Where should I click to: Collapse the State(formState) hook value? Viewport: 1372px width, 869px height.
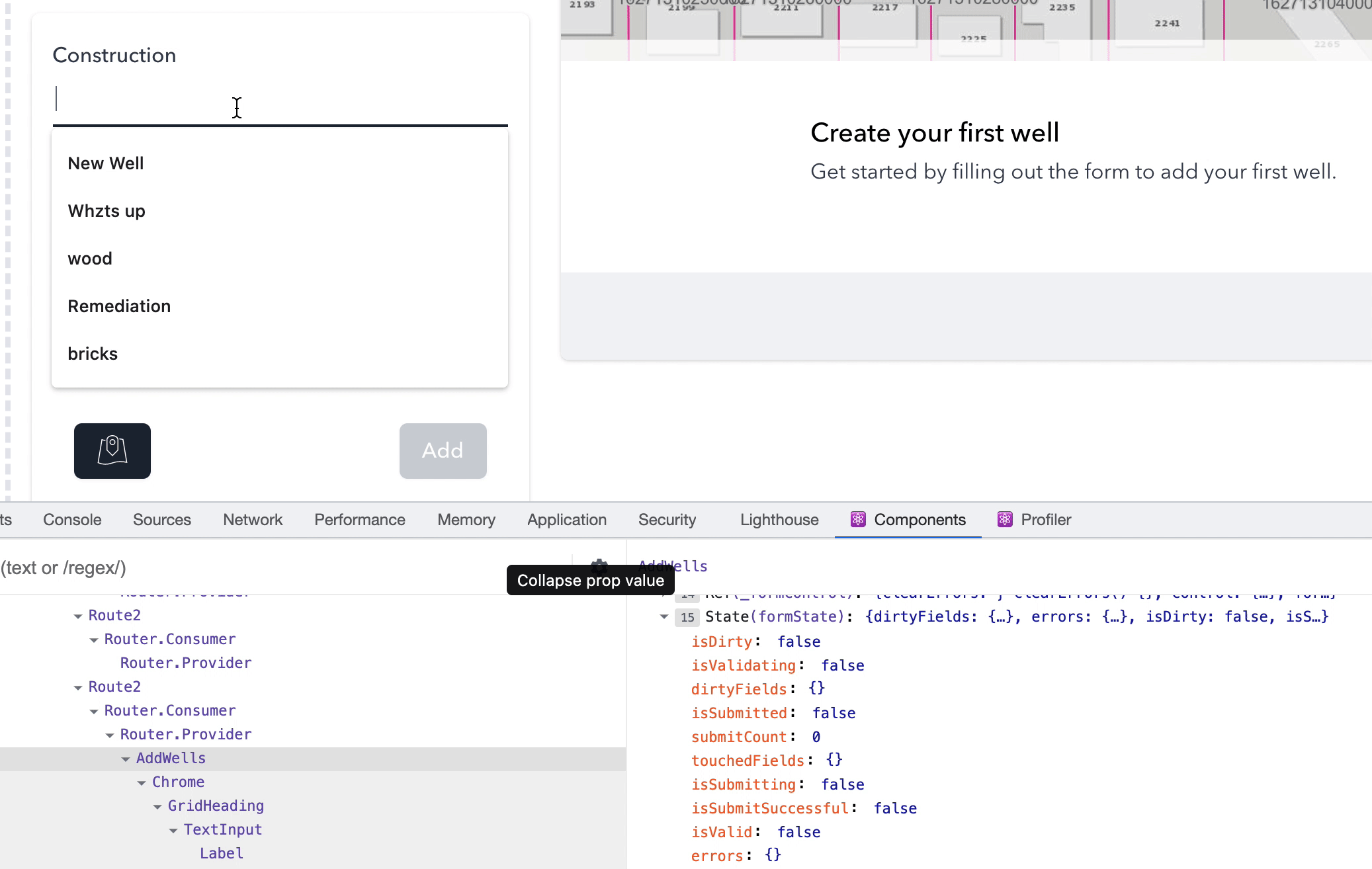point(664,617)
